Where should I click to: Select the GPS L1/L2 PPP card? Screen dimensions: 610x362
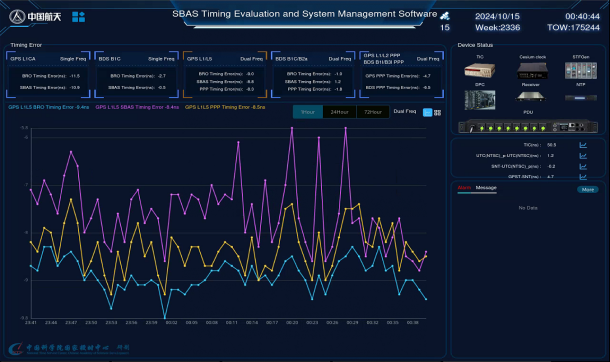(x=401, y=74)
